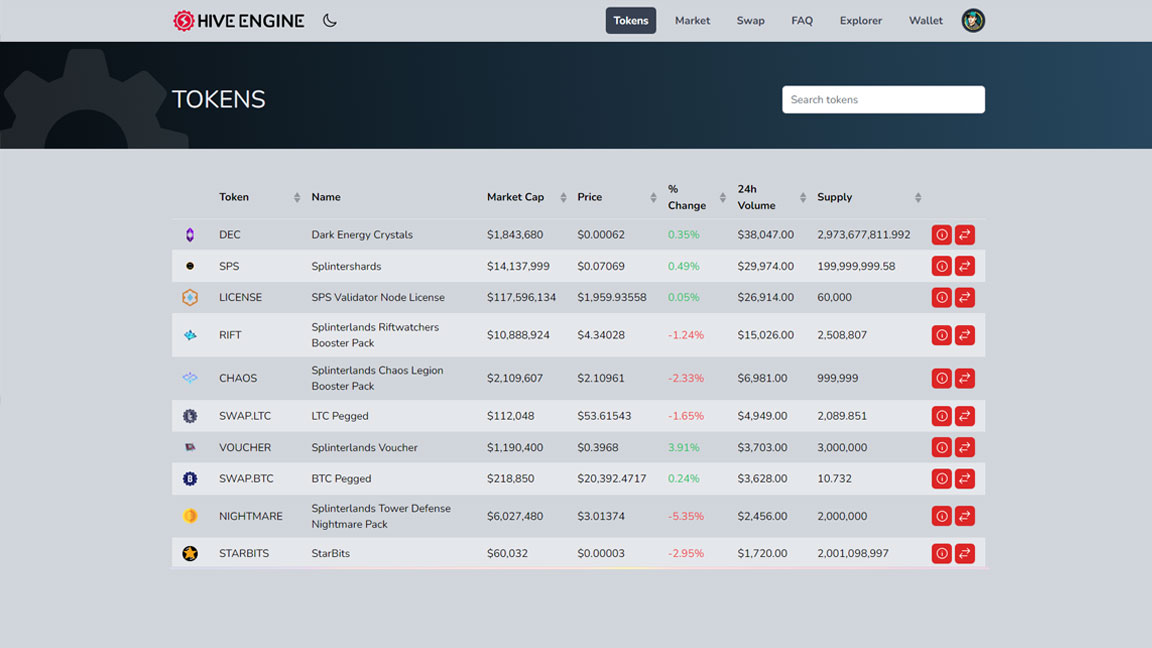Click swap button for DEC
1152x648 pixels.
pyautogui.click(x=965, y=235)
